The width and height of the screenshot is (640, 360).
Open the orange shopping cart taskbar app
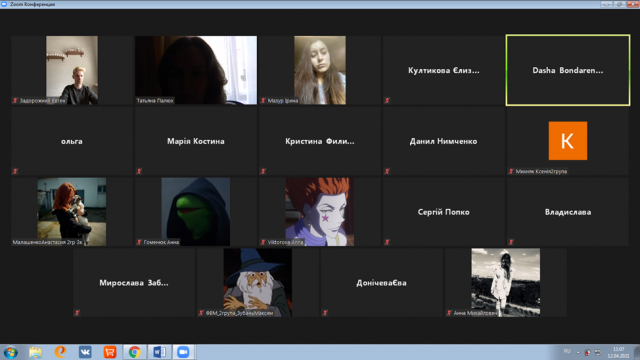point(110,352)
